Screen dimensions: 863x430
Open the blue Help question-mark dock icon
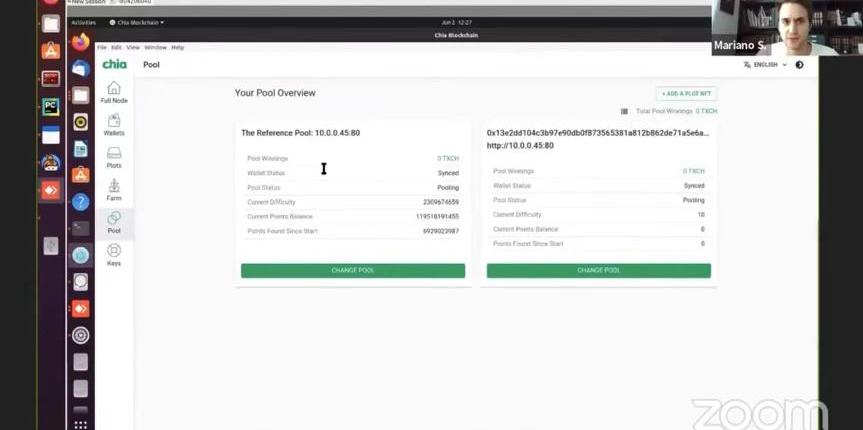click(x=80, y=202)
